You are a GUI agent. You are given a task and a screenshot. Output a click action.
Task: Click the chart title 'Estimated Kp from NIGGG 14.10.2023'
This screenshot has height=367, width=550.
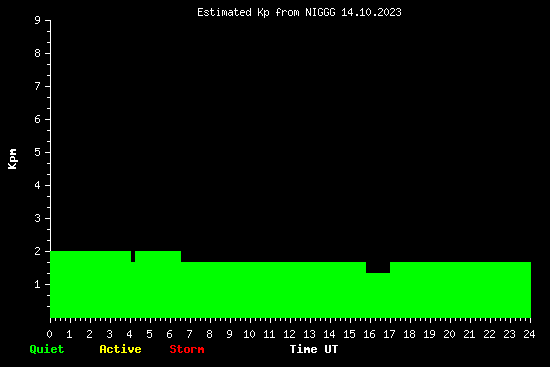pyautogui.click(x=299, y=13)
